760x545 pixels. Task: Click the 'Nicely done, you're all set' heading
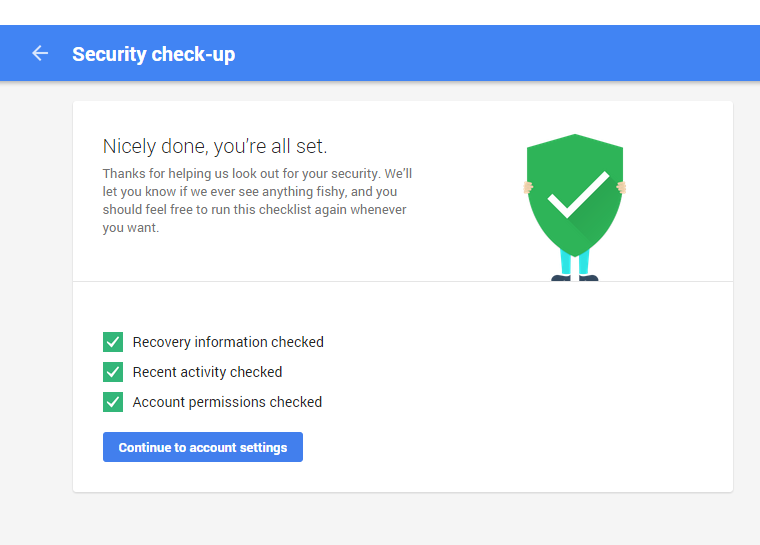click(x=215, y=146)
